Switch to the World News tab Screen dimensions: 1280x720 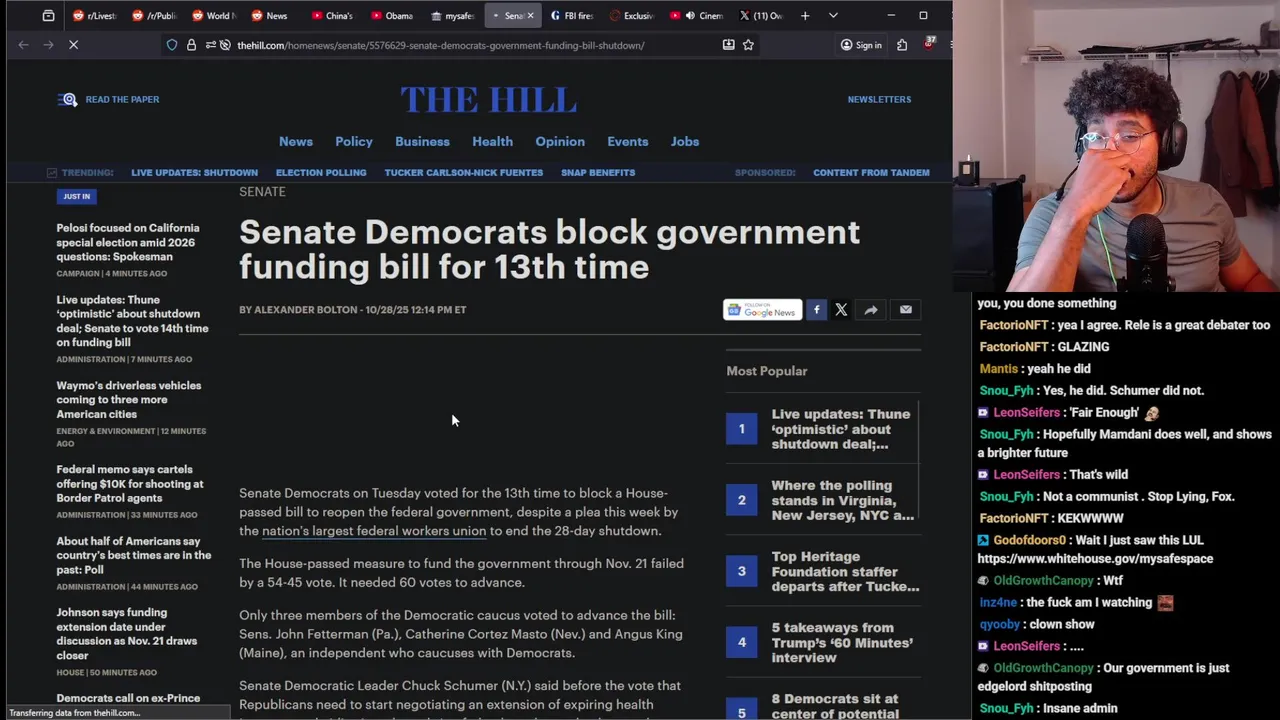coord(213,16)
